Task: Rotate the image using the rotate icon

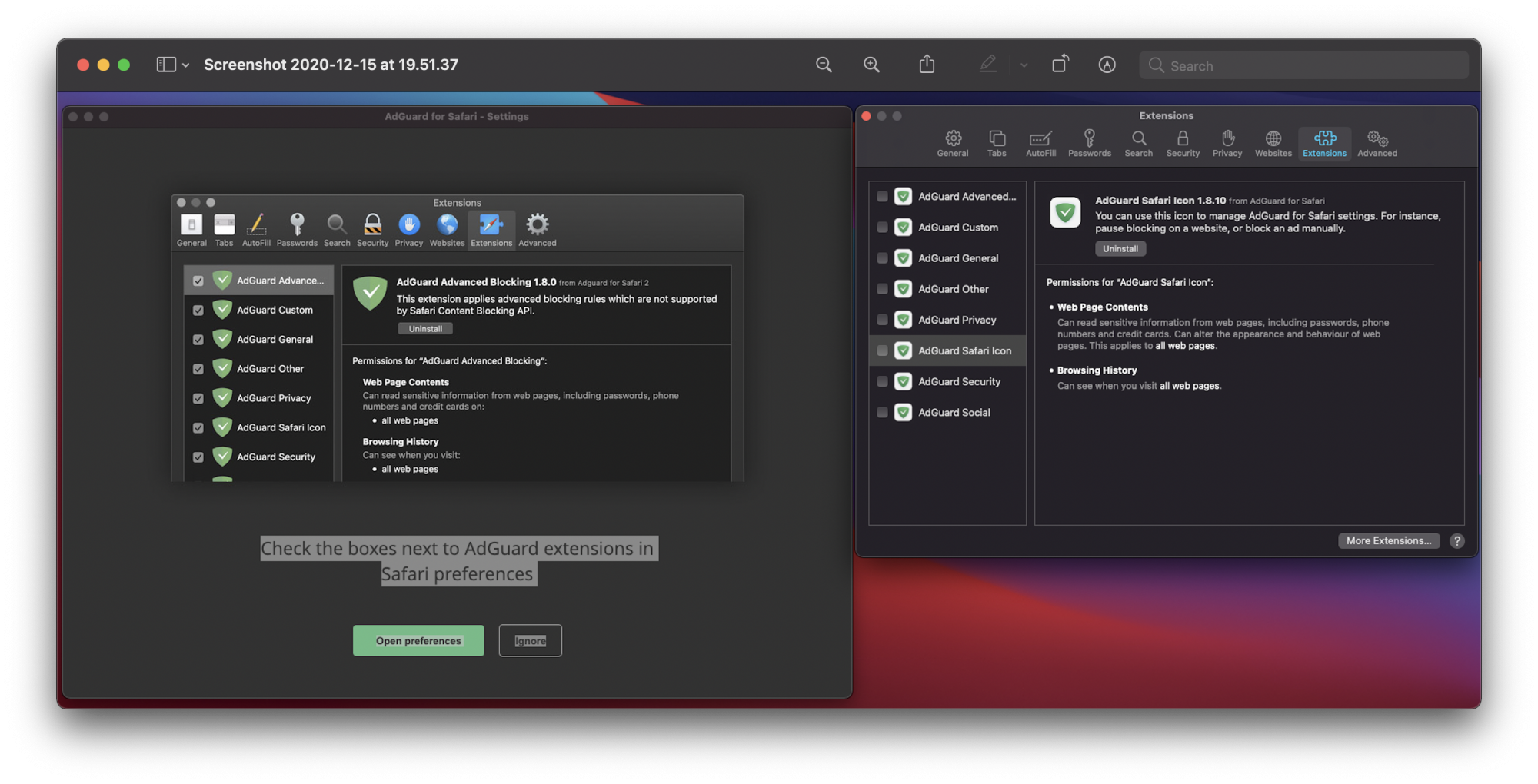Action: point(1060,64)
